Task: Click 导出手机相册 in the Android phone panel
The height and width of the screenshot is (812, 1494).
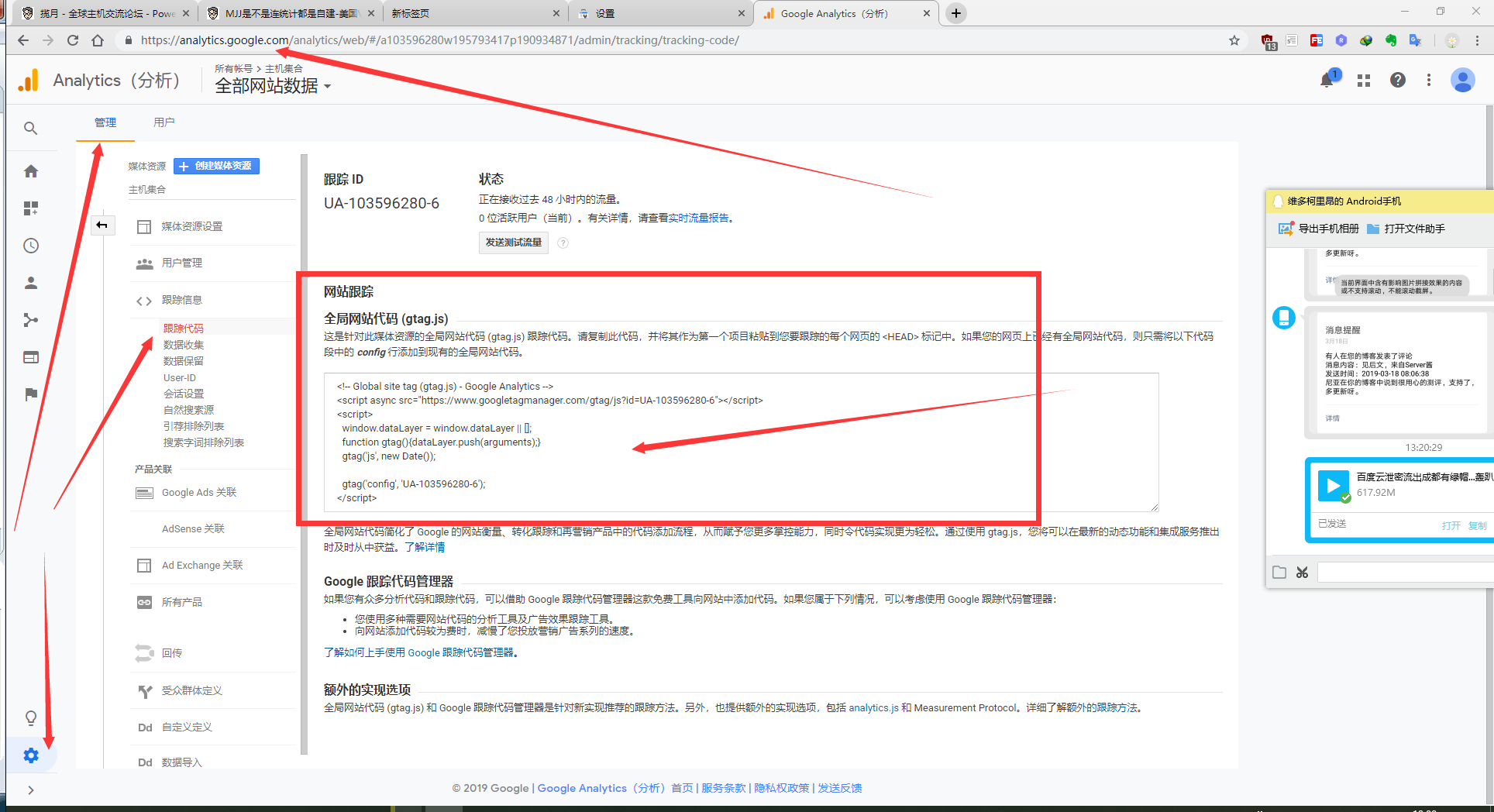Action: click(1319, 229)
